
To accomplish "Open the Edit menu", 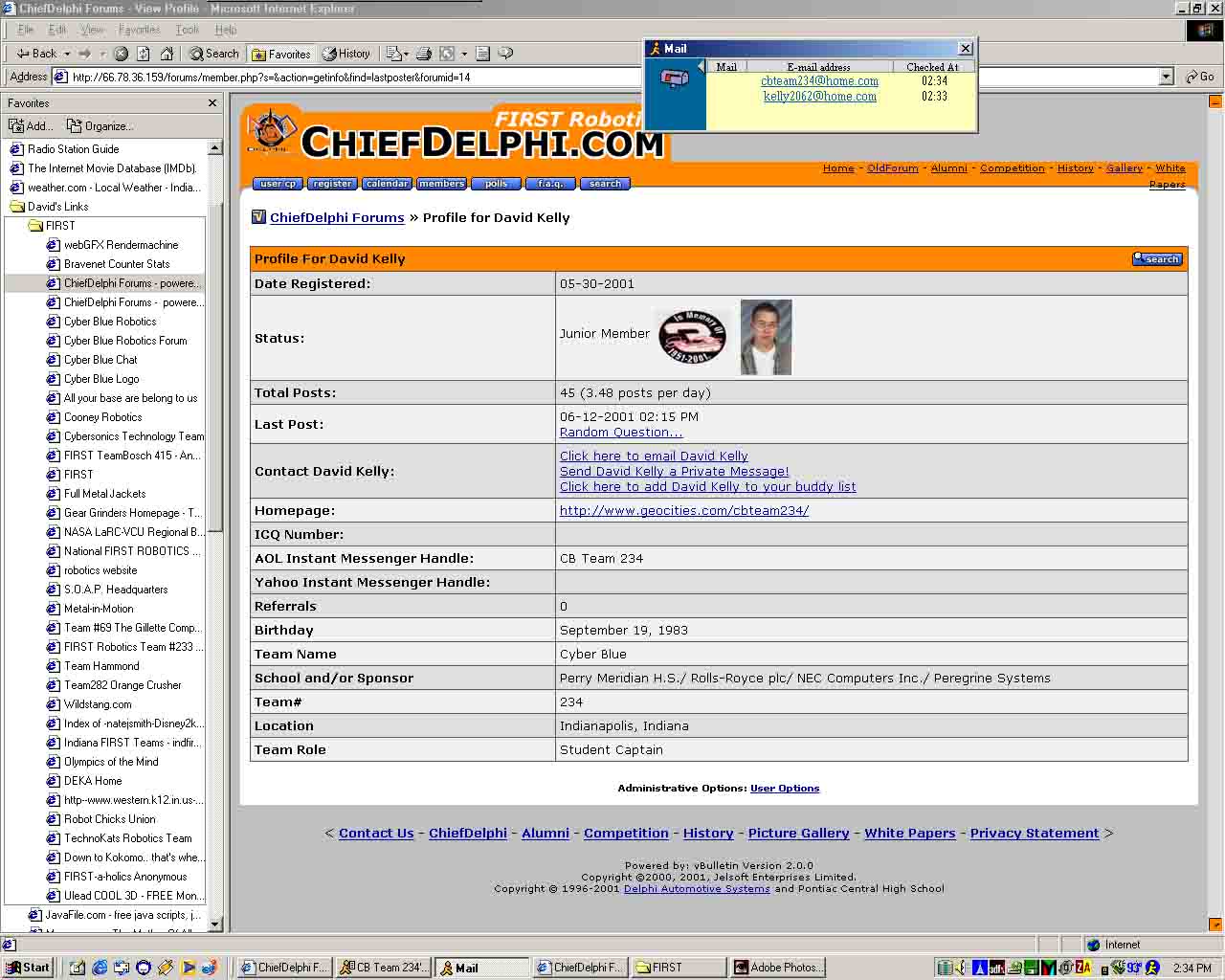I will tap(57, 30).
